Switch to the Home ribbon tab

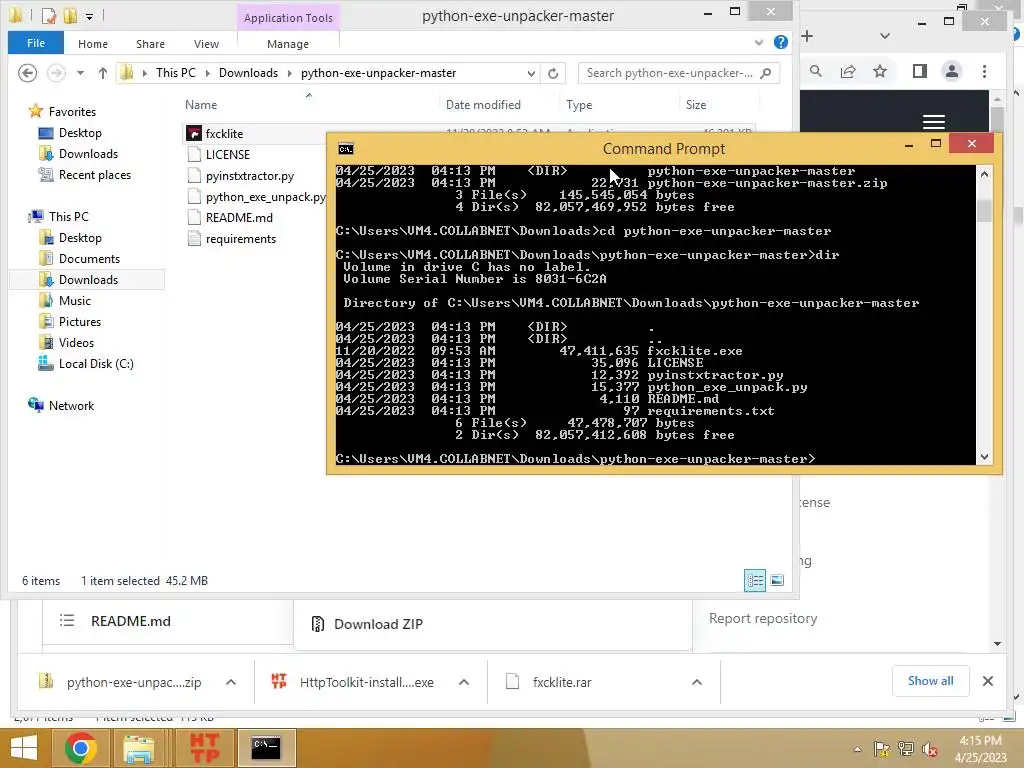click(93, 44)
